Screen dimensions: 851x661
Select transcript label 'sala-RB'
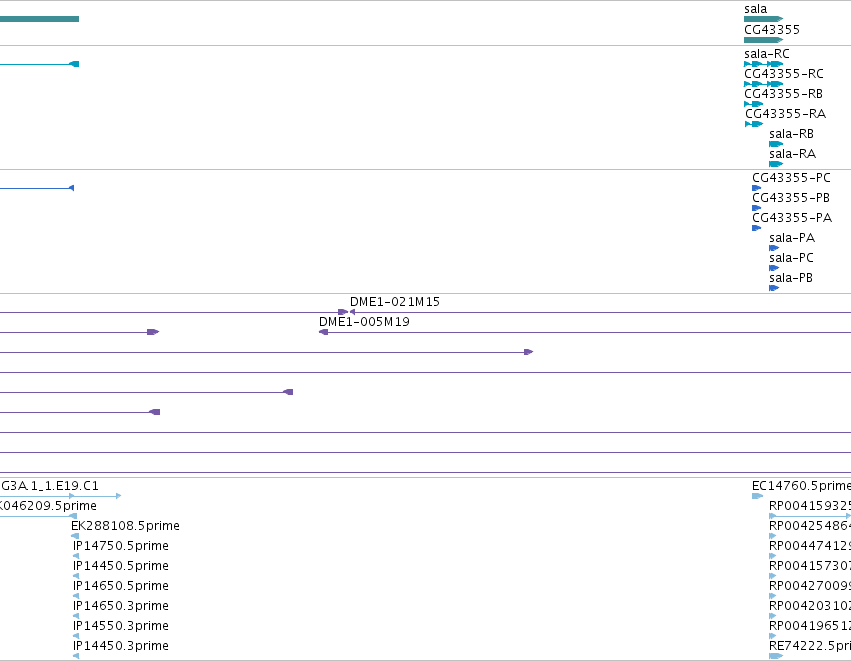[x=791, y=134]
